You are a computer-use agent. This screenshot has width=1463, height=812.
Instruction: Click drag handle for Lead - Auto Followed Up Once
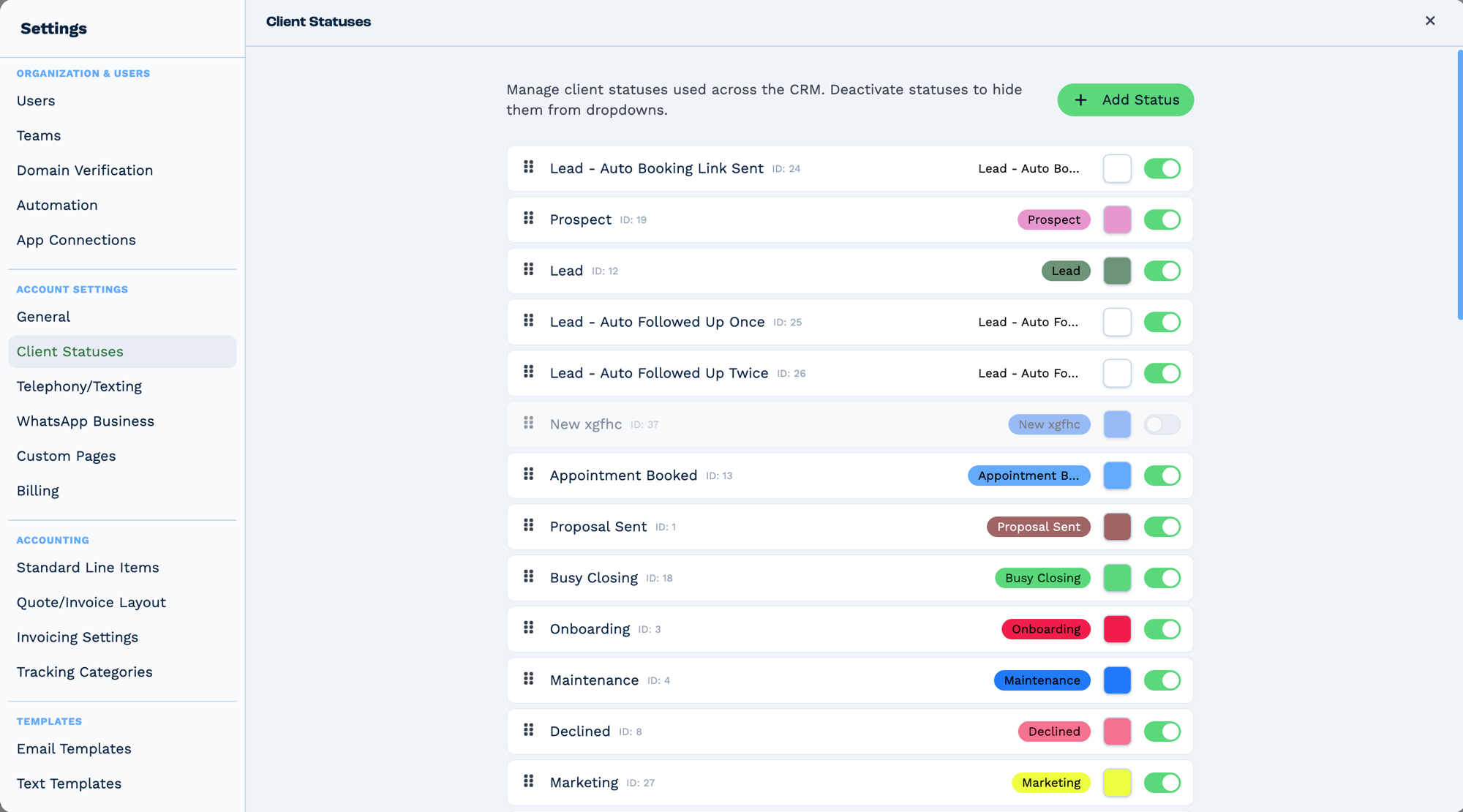528,321
